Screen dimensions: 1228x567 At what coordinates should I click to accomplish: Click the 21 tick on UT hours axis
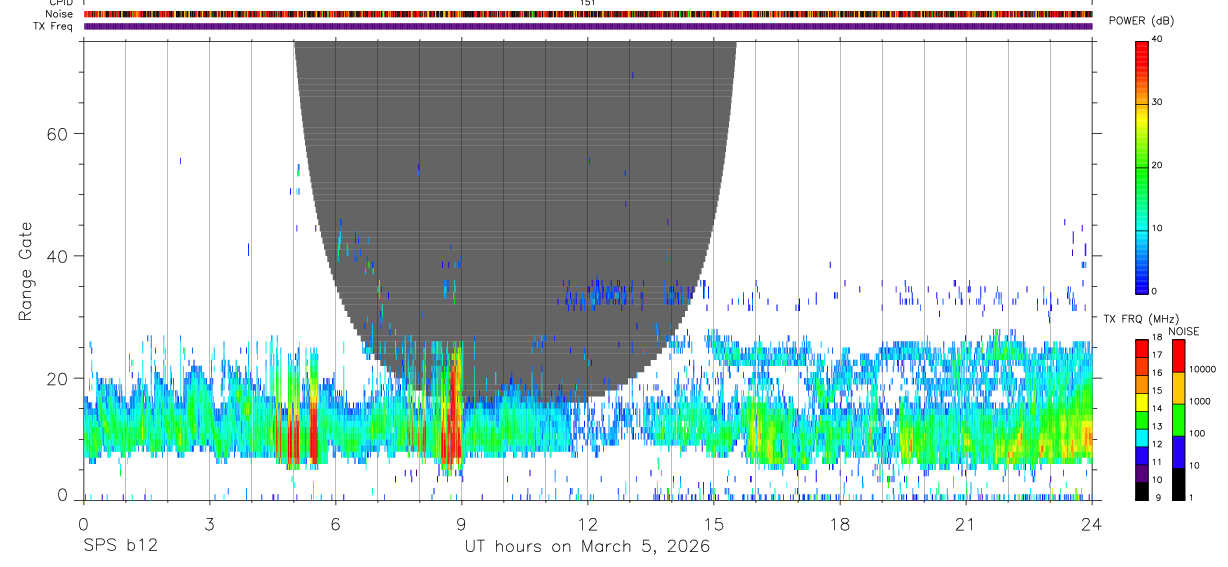pos(965,524)
